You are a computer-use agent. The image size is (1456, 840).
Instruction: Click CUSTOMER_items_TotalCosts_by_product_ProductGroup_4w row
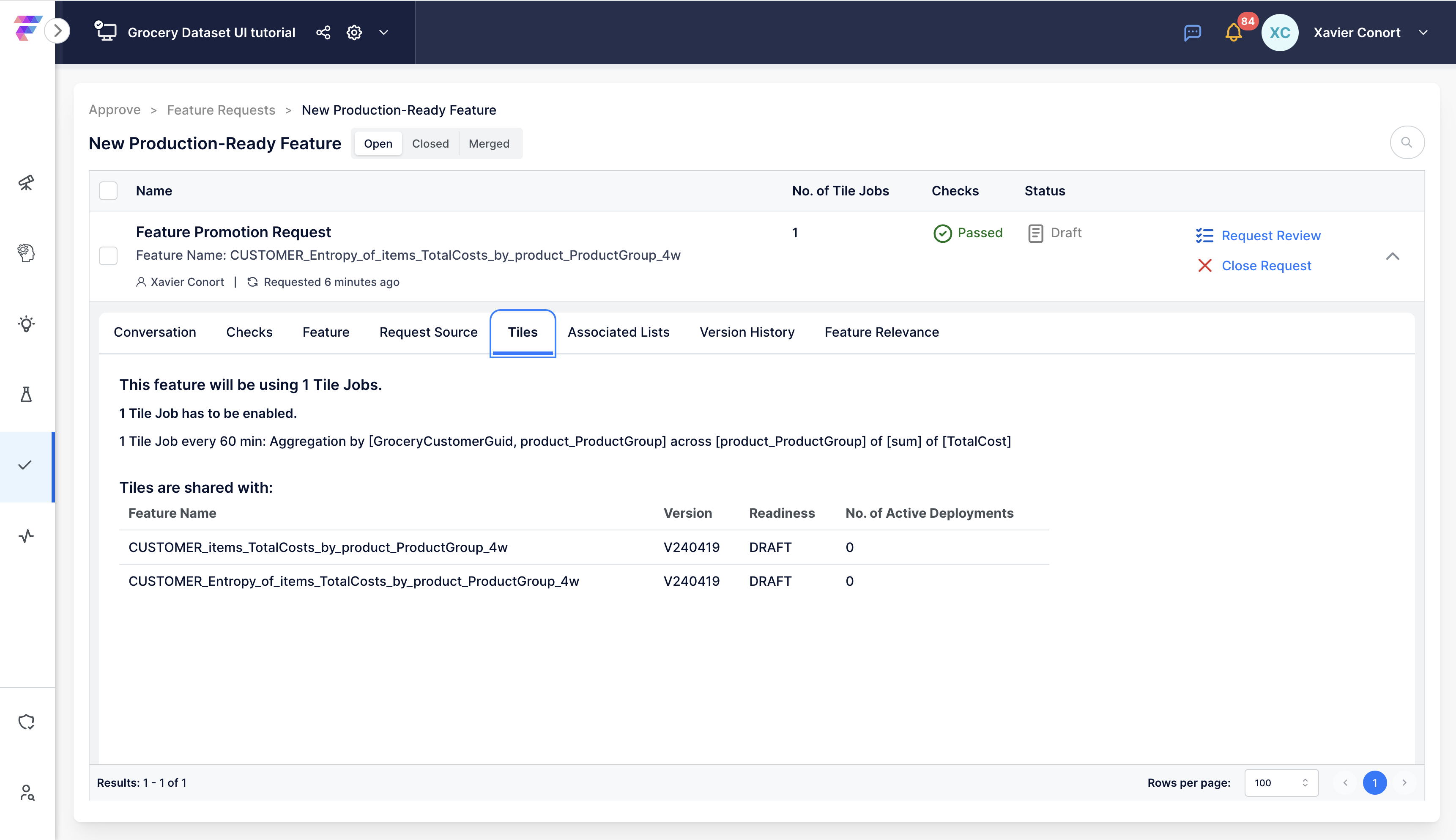(x=584, y=547)
